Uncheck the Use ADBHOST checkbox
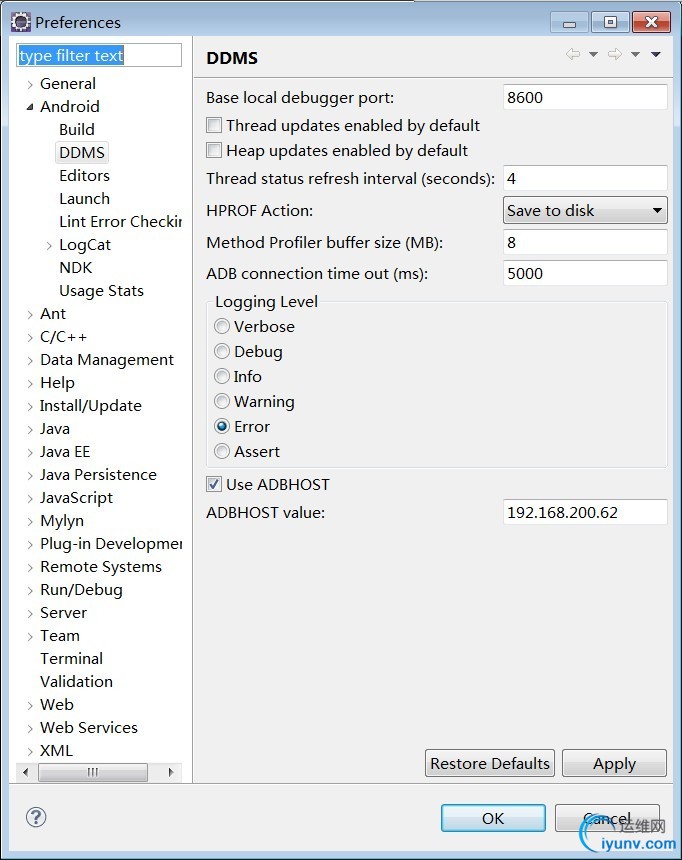The image size is (682, 860). (x=214, y=484)
